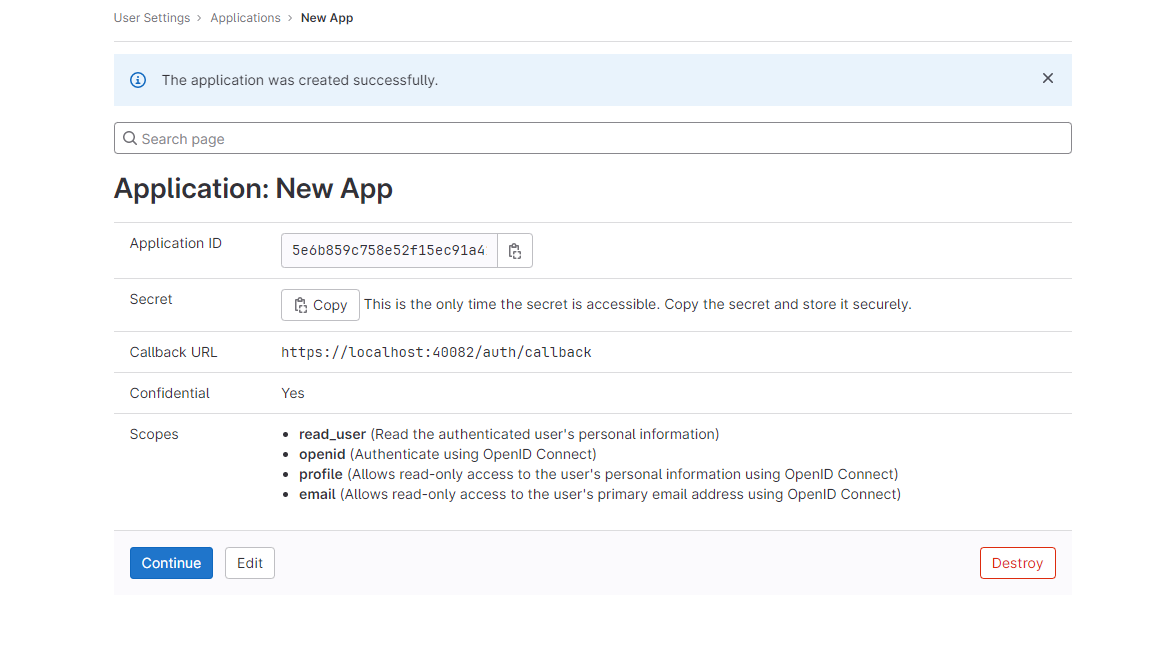This screenshot has height=657, width=1175.
Task: Select the Application ID text box
Action: [x=388, y=250]
